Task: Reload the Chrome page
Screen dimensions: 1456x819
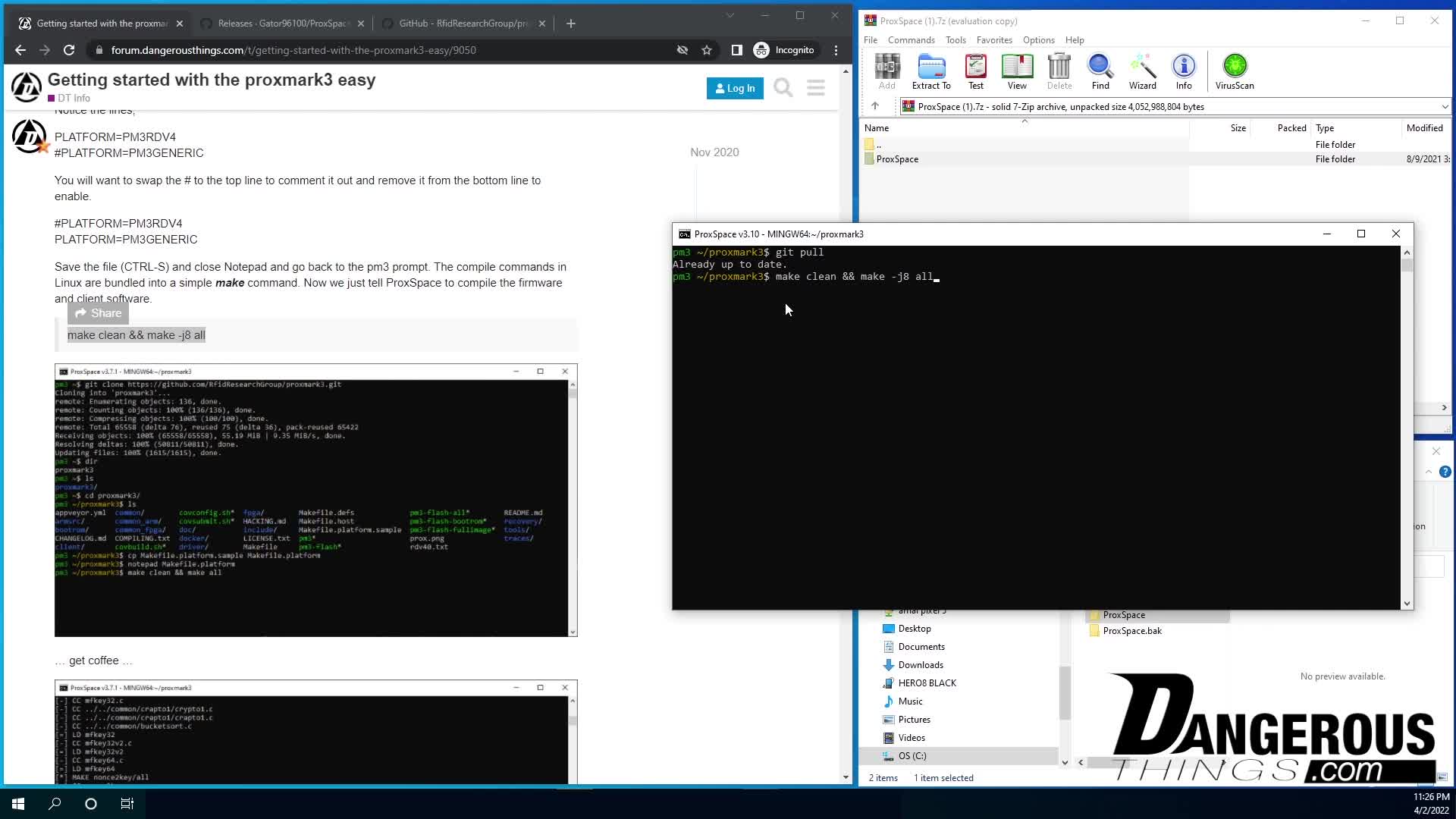Action: 69,50
